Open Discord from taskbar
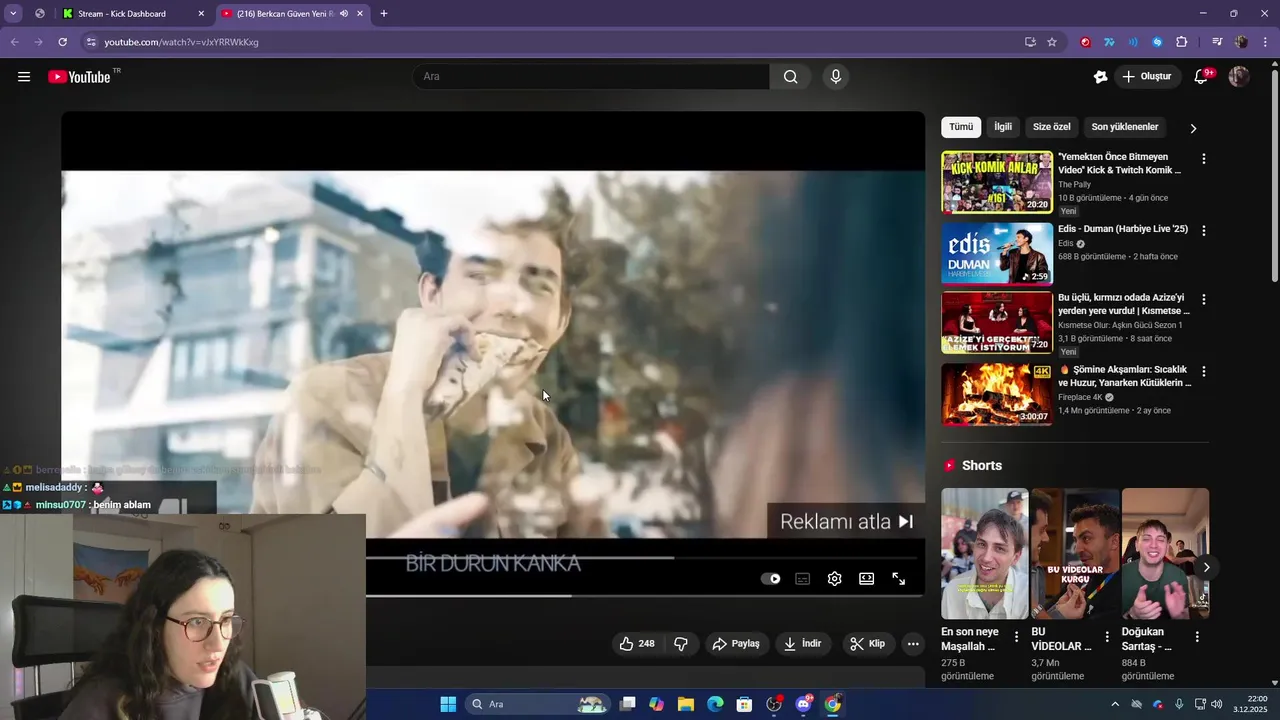The image size is (1280, 720). pyautogui.click(x=803, y=704)
